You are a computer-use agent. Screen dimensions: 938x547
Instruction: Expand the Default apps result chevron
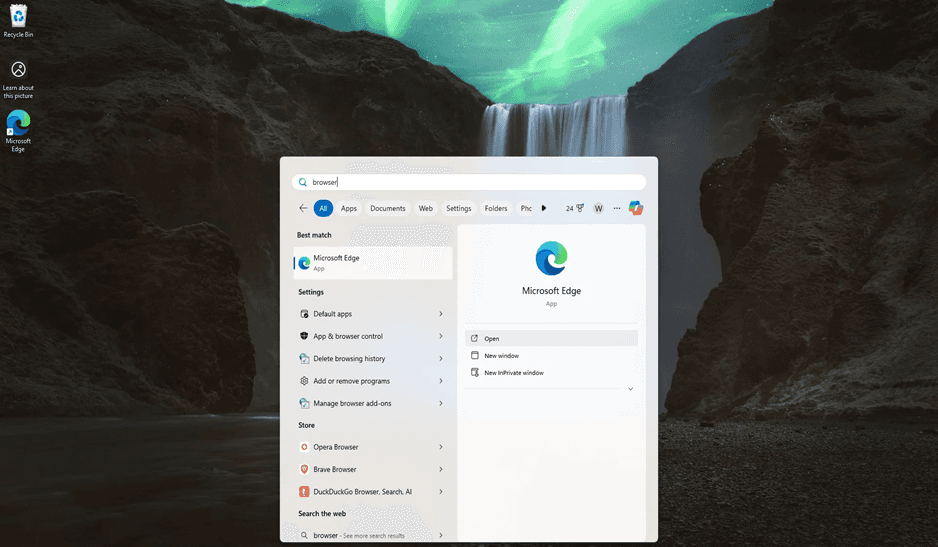(x=441, y=314)
